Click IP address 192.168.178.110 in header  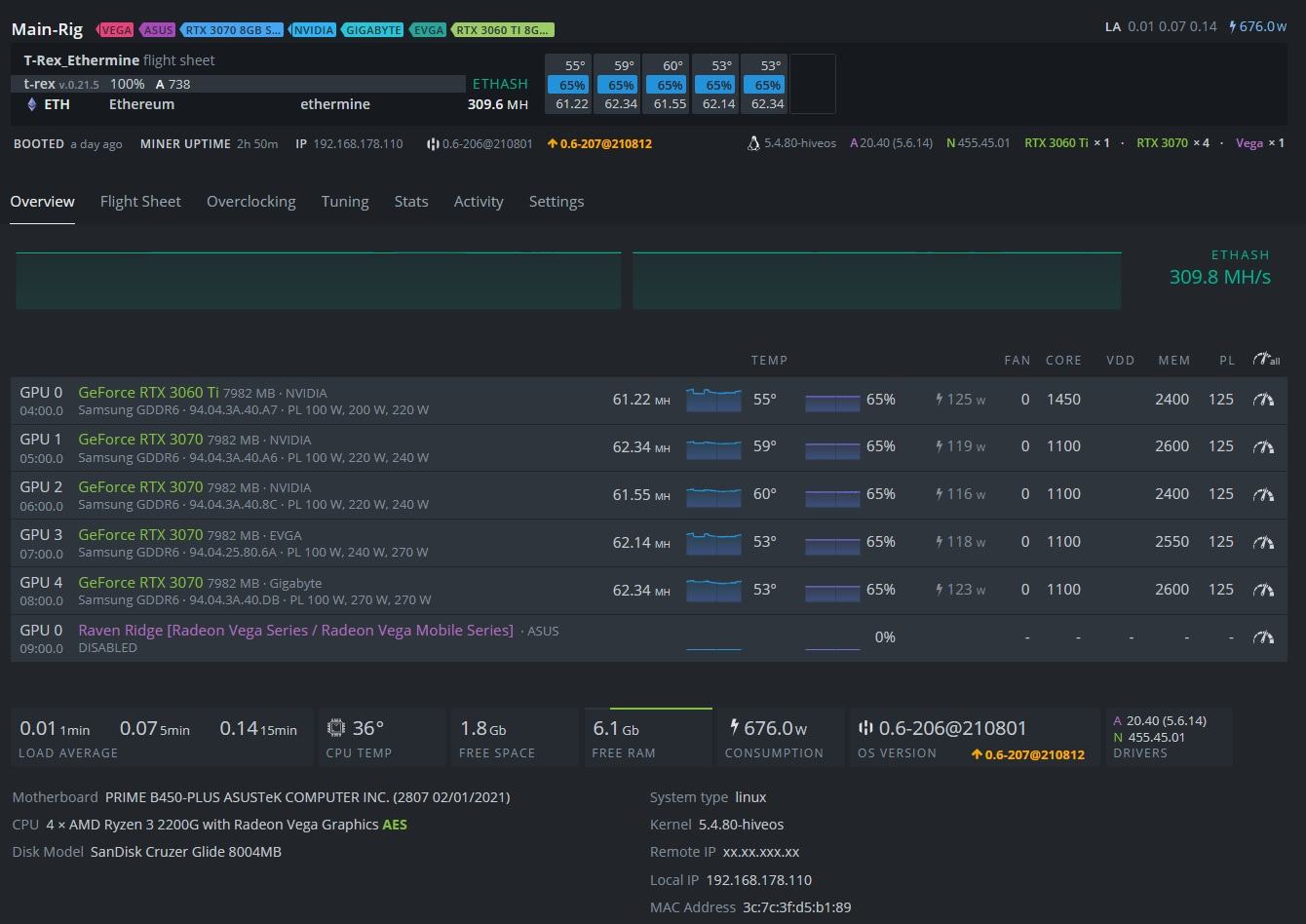tap(358, 143)
